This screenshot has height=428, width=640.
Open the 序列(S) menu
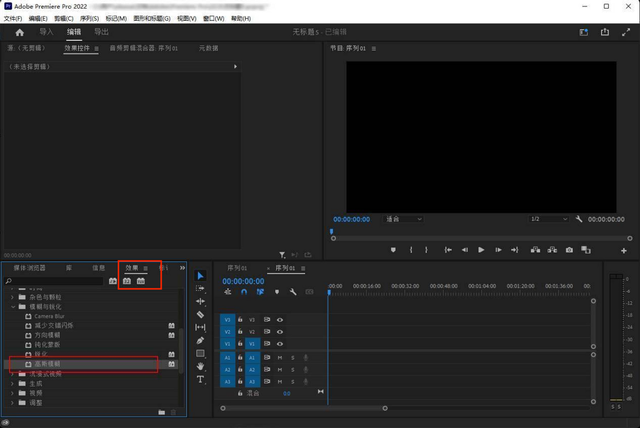87,18
